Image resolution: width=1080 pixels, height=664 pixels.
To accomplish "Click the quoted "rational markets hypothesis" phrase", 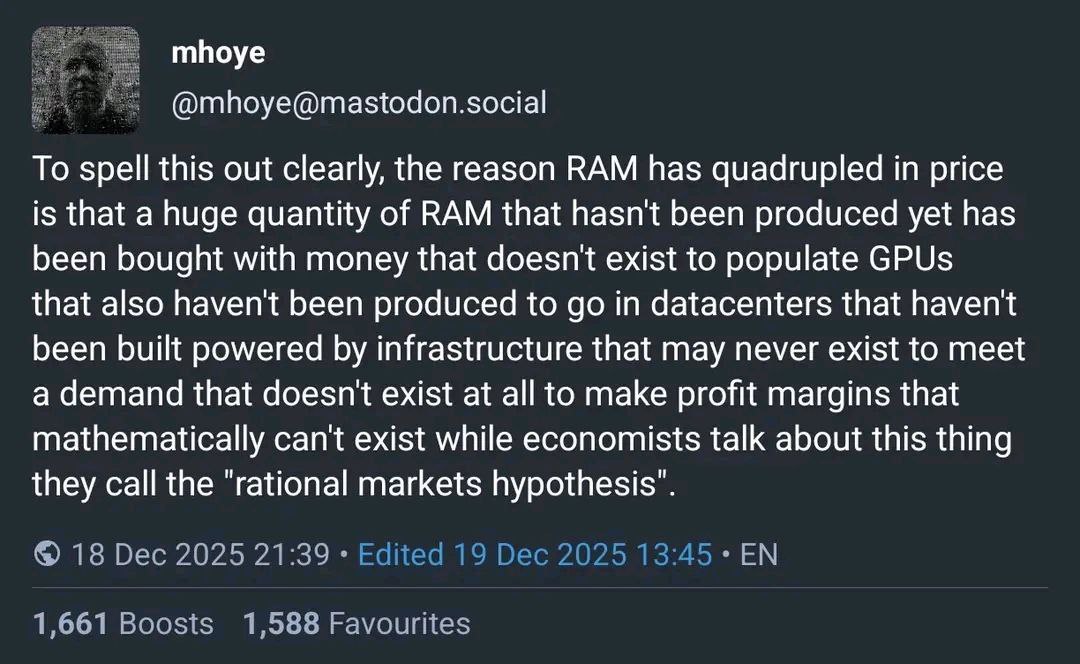I will (x=442, y=486).
